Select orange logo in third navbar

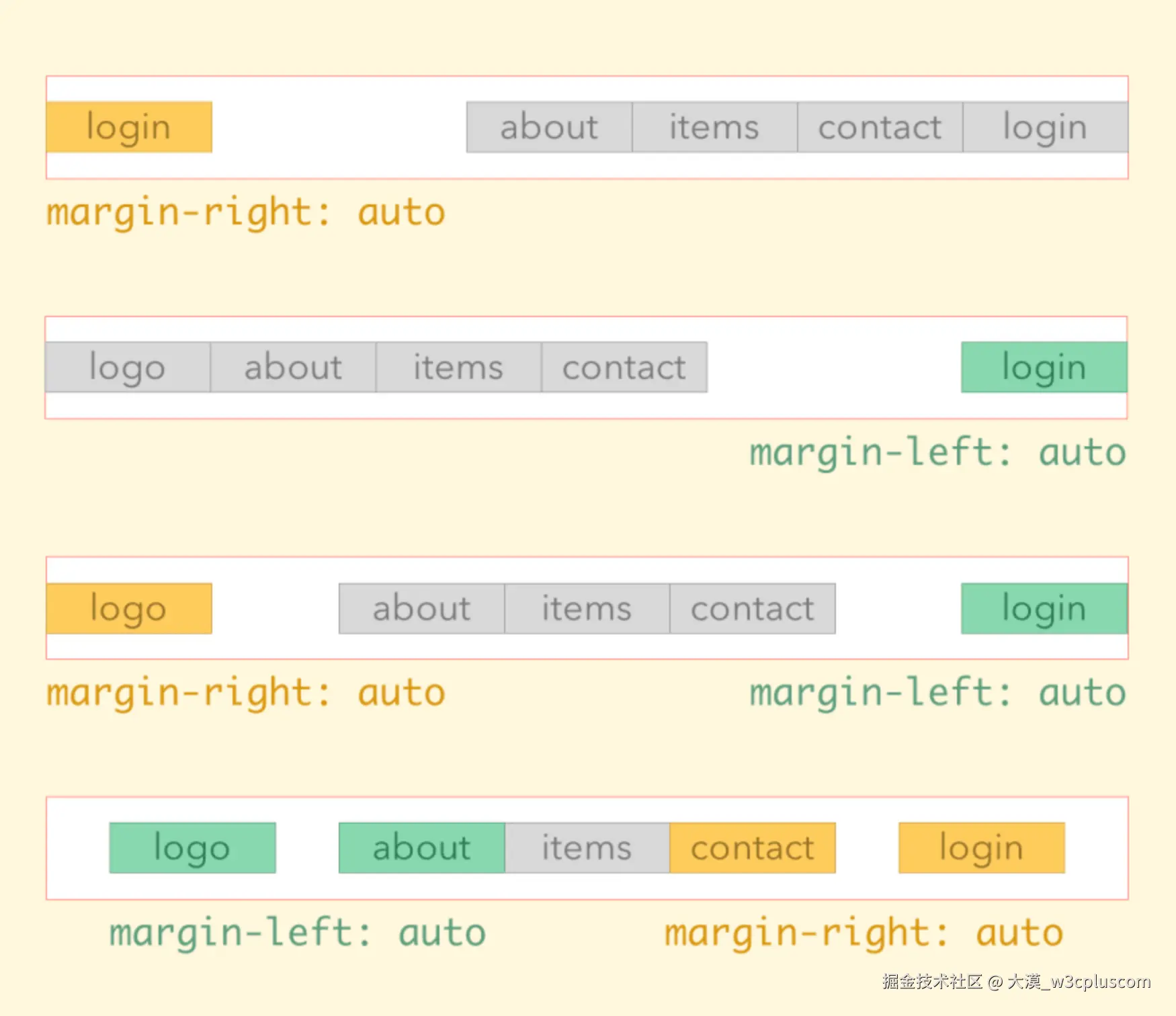point(129,608)
